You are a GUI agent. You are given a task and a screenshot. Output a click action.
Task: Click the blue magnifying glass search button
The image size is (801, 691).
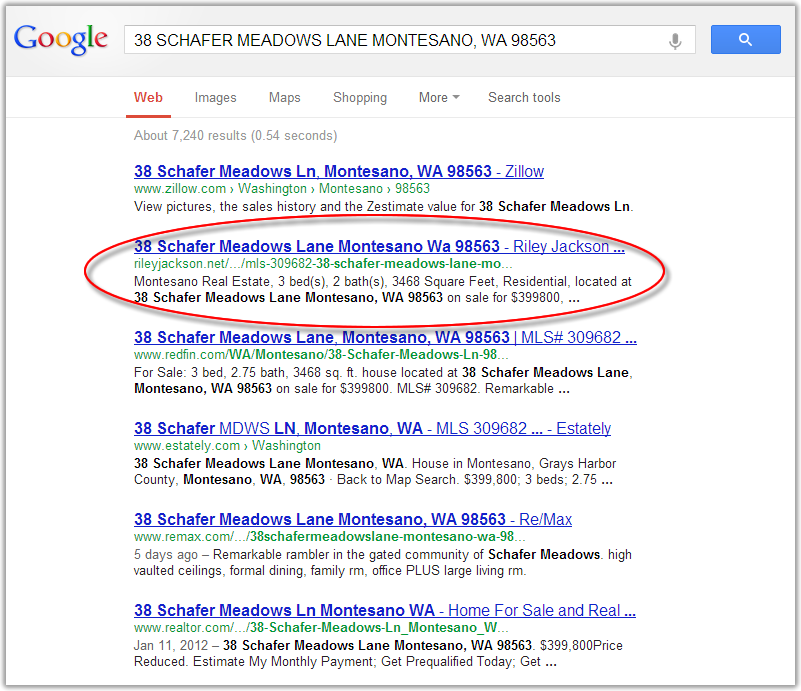(745, 39)
